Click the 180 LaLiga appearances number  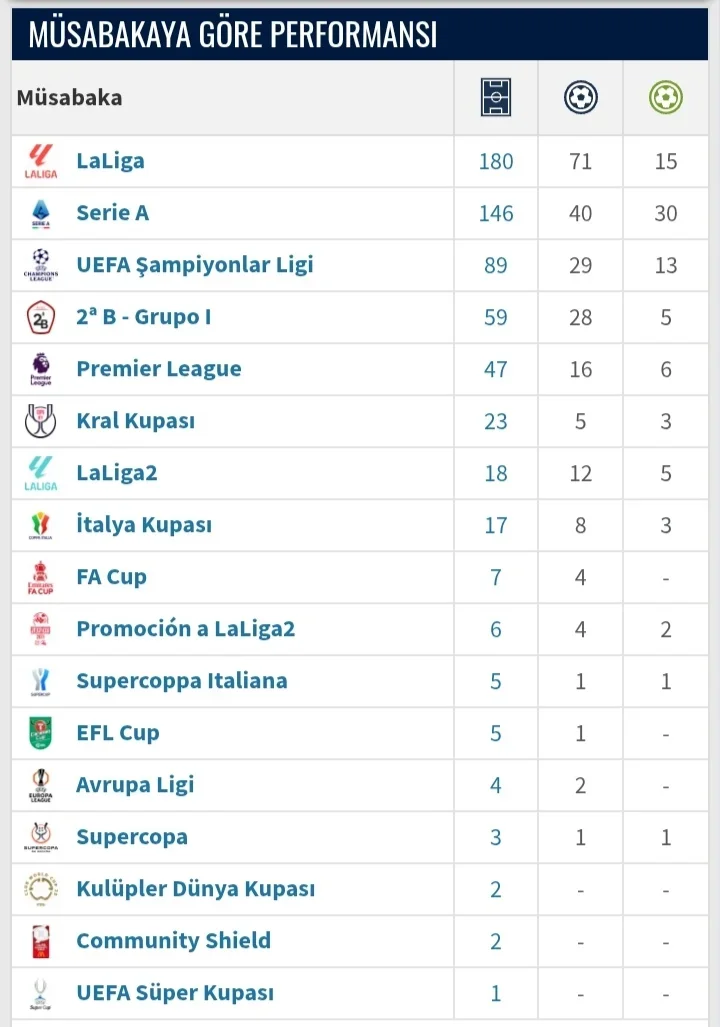pos(496,161)
